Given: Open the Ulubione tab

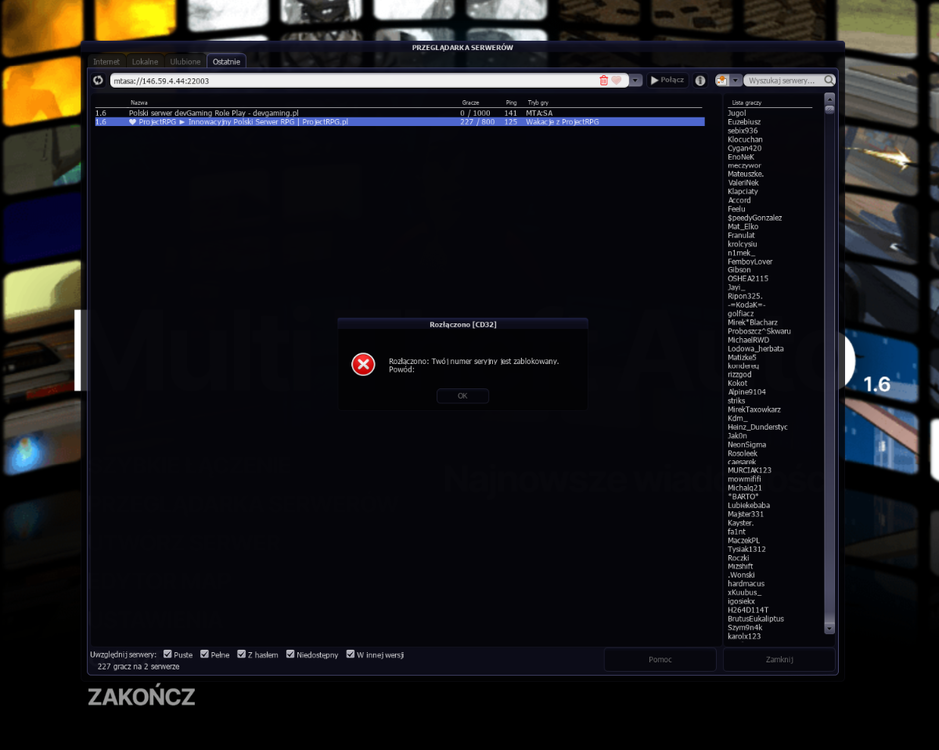Looking at the screenshot, I should [185, 62].
